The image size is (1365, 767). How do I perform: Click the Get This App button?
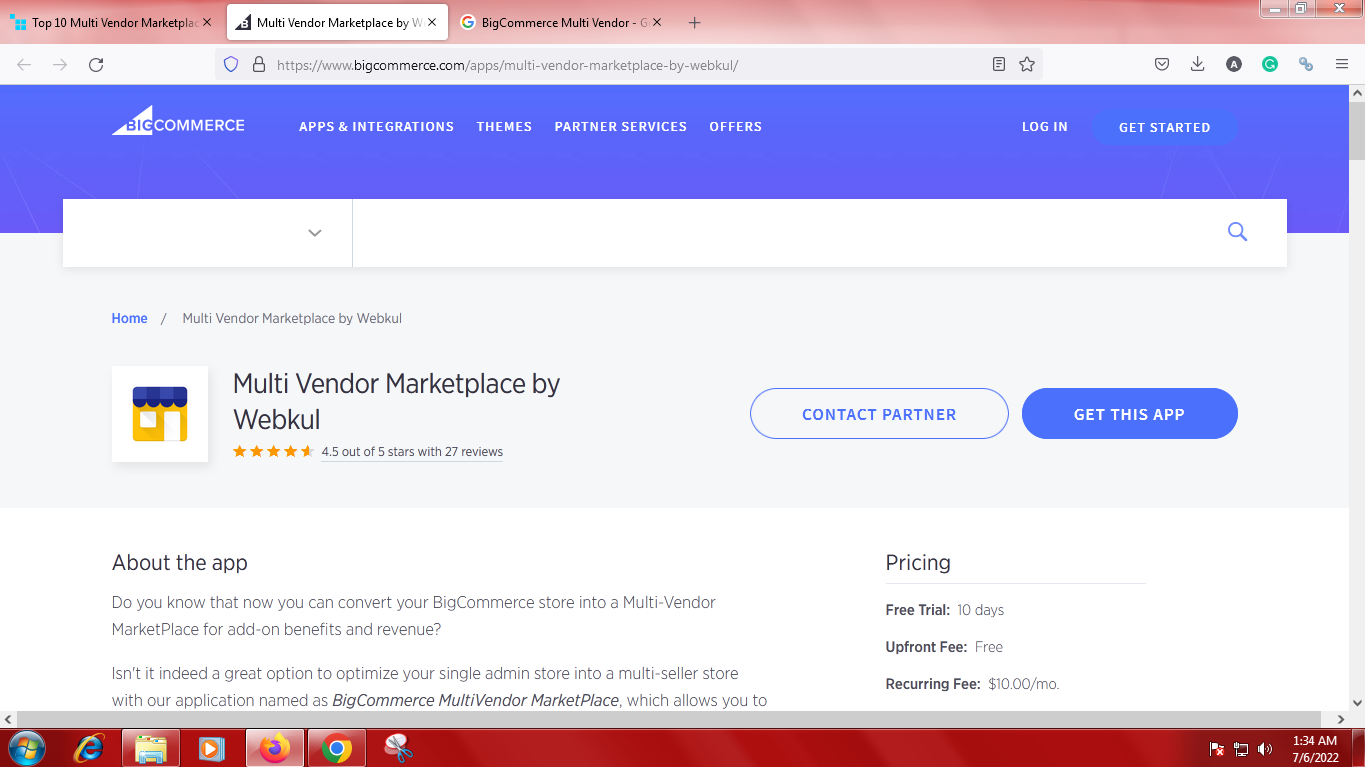(x=1129, y=414)
